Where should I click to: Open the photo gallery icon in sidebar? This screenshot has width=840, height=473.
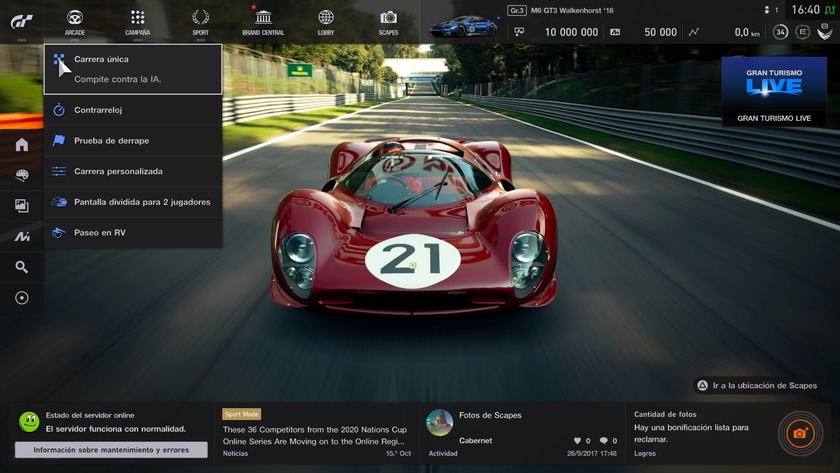tap(21, 206)
